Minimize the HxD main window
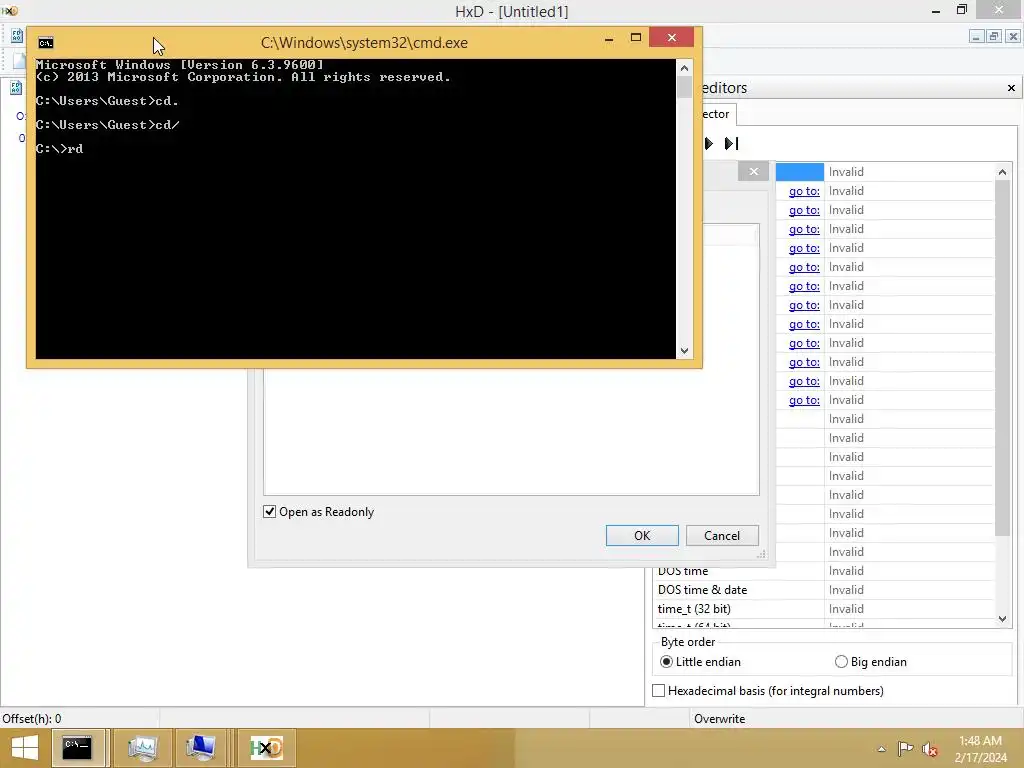This screenshot has width=1024, height=768. [936, 10]
